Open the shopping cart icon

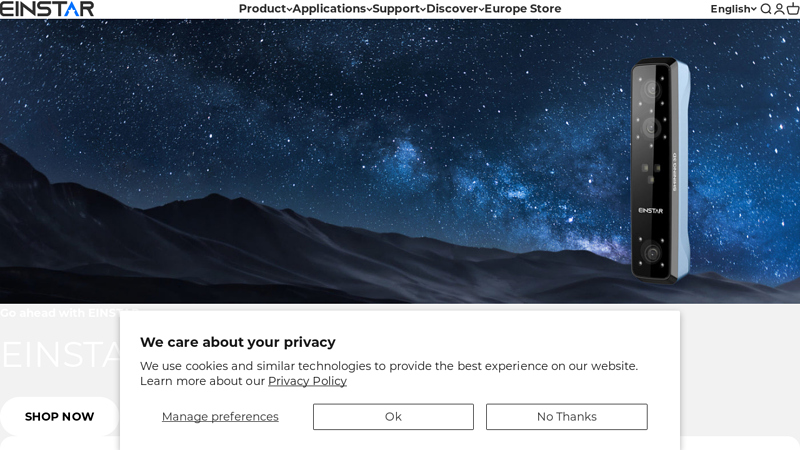click(793, 9)
